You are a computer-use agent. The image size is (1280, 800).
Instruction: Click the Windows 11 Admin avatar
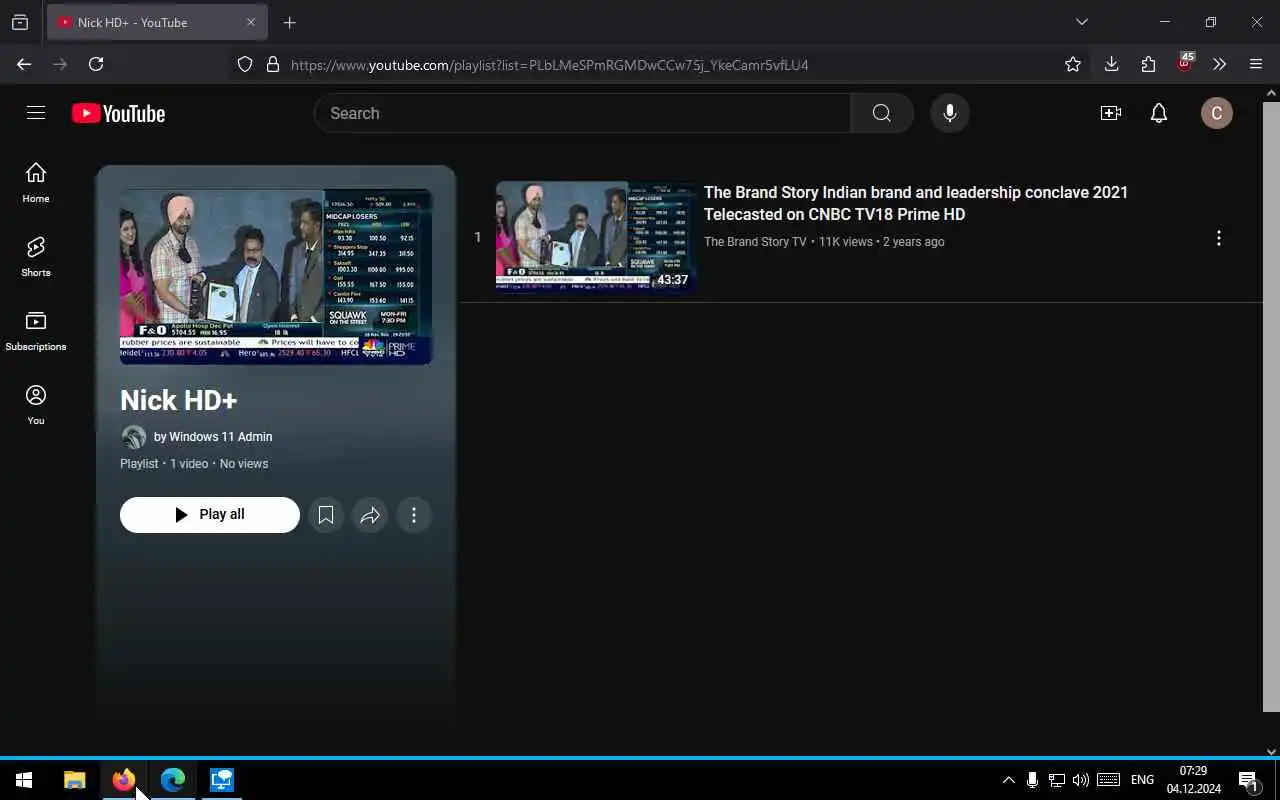point(133,437)
